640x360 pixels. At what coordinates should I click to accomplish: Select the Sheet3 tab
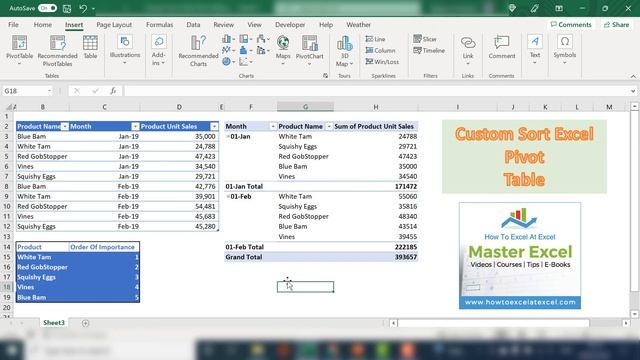(54, 323)
